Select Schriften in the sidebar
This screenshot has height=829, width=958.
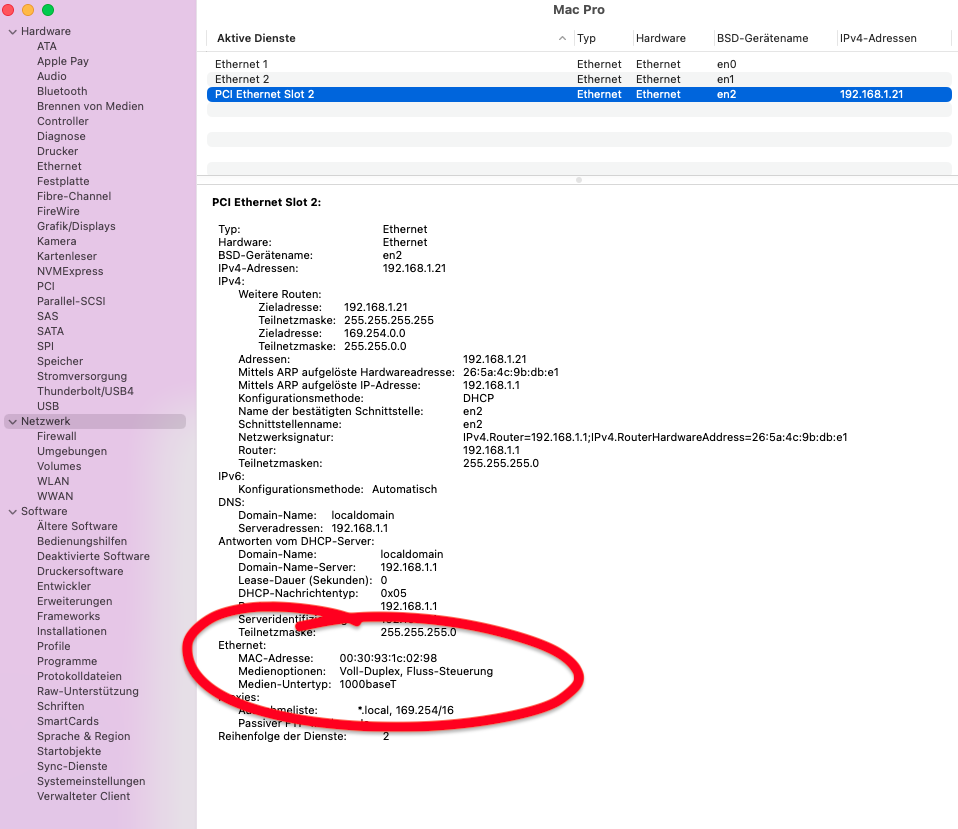60,706
